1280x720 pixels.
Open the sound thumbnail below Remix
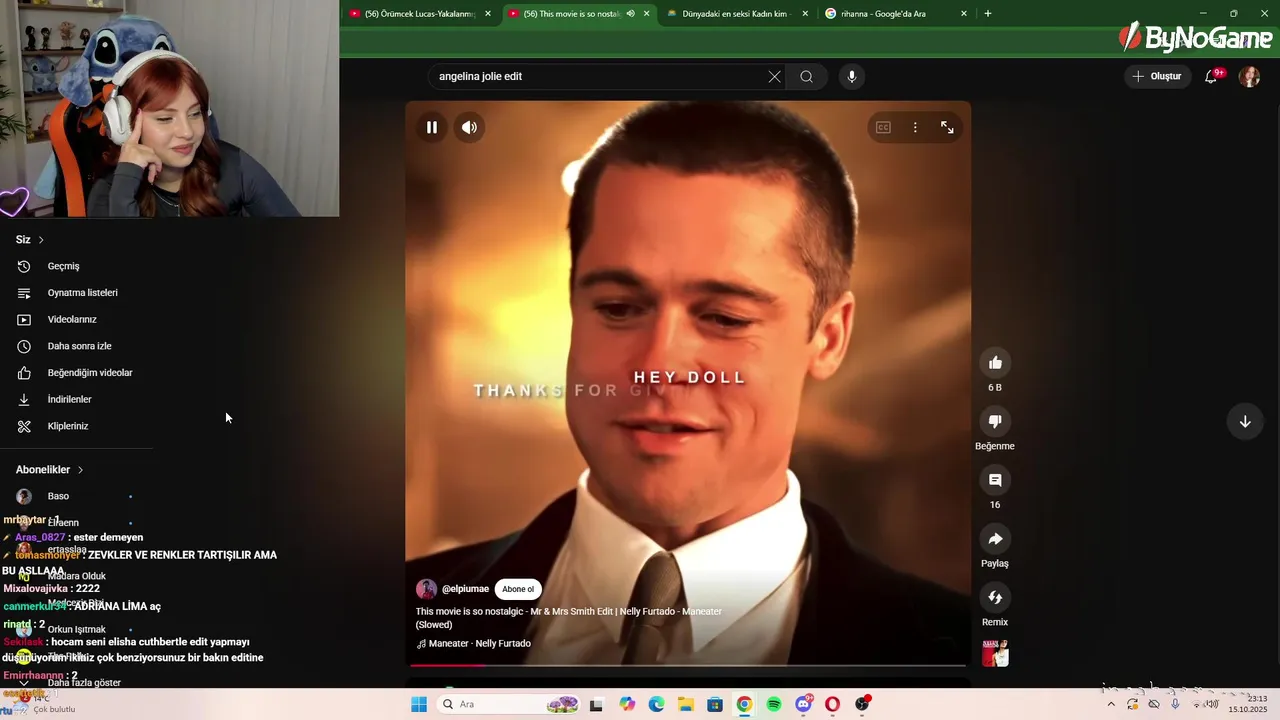[995, 654]
